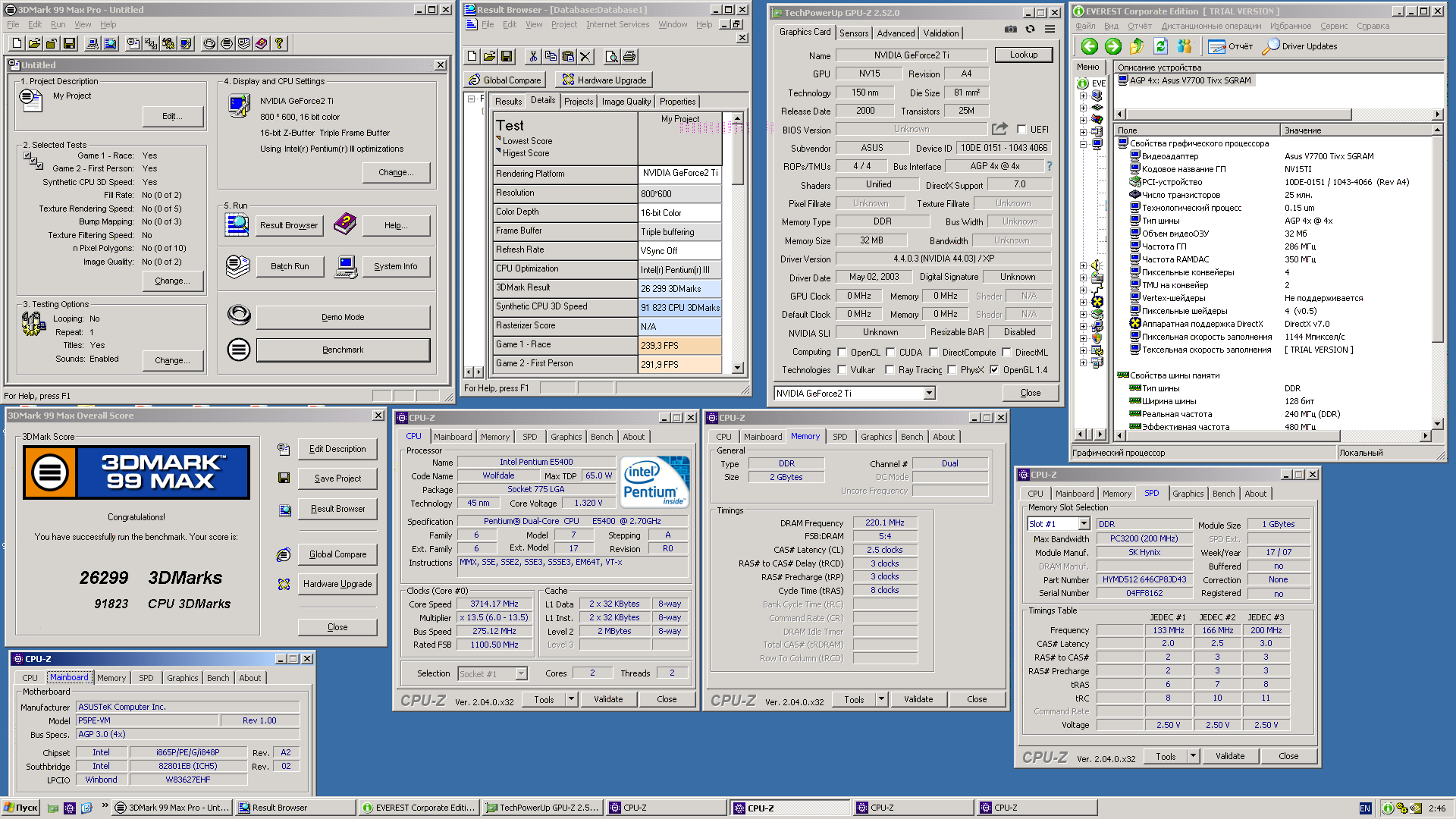This screenshot has width=1456, height=819.
Task: Take GPU-Z screenshot with camera icon
Action: click(1011, 30)
